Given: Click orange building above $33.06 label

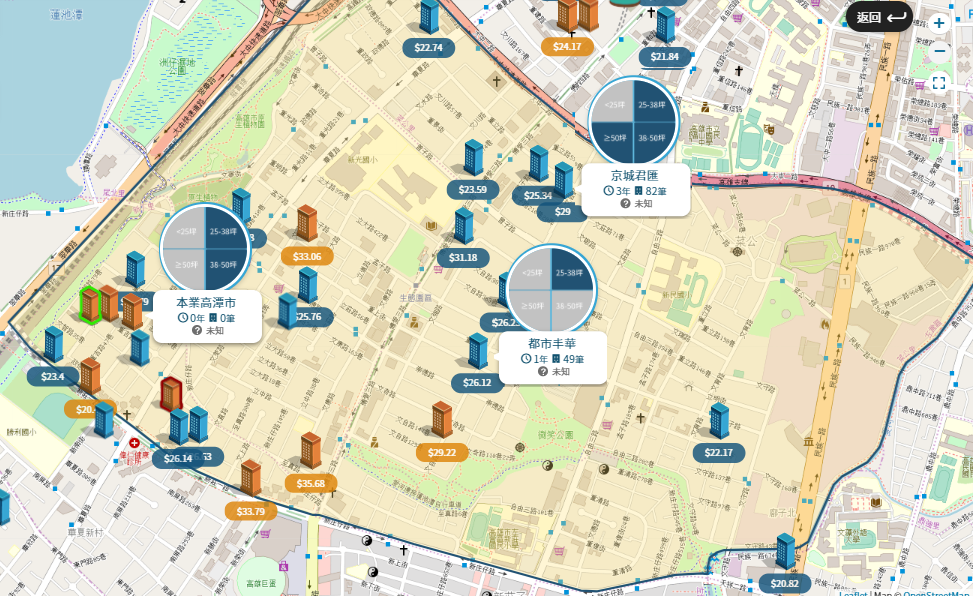Looking at the screenshot, I should pos(307,223).
